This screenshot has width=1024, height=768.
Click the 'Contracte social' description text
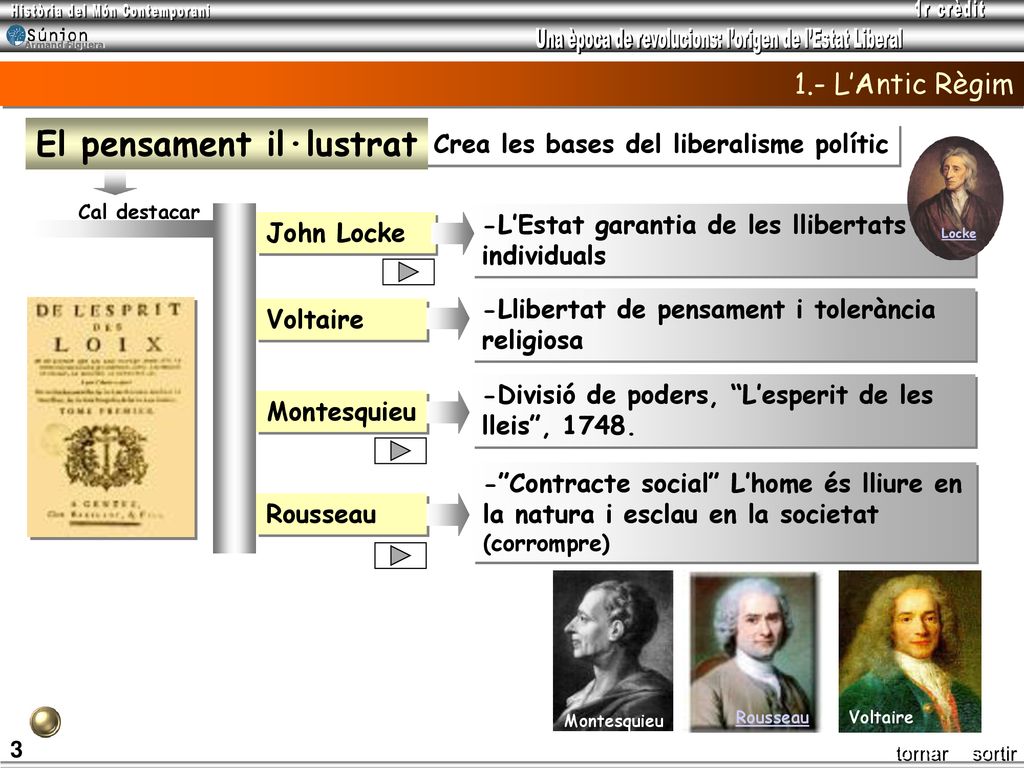722,513
